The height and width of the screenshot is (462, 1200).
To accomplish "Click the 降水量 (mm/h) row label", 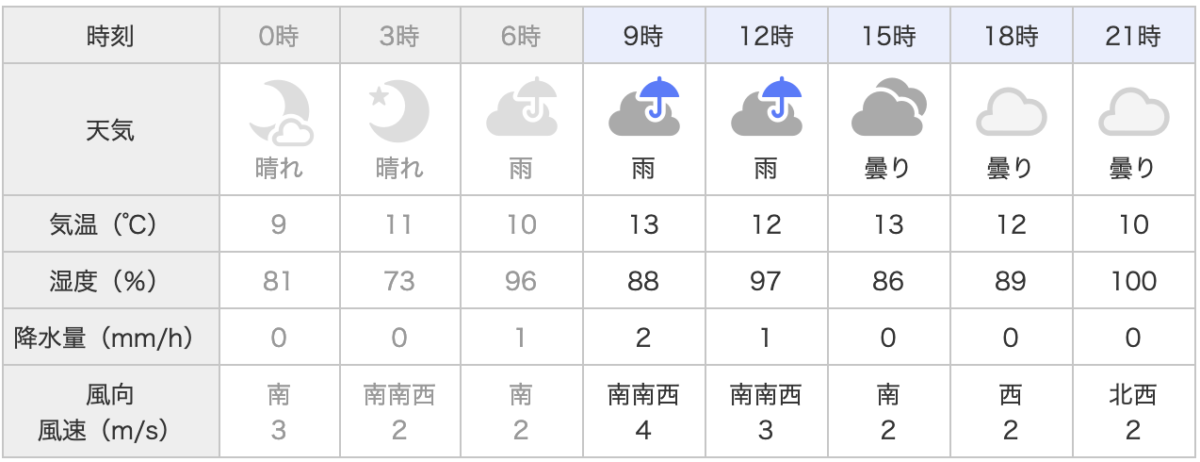I will click(110, 338).
